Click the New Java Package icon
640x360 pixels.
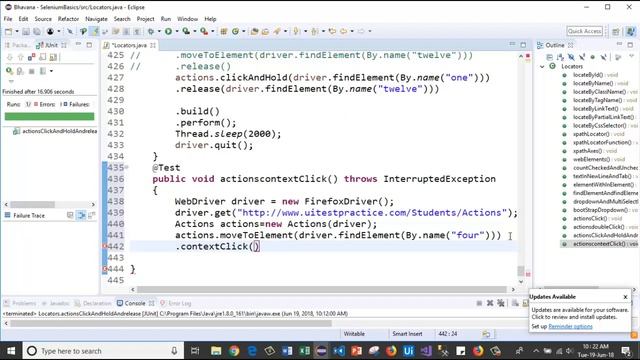223,31
